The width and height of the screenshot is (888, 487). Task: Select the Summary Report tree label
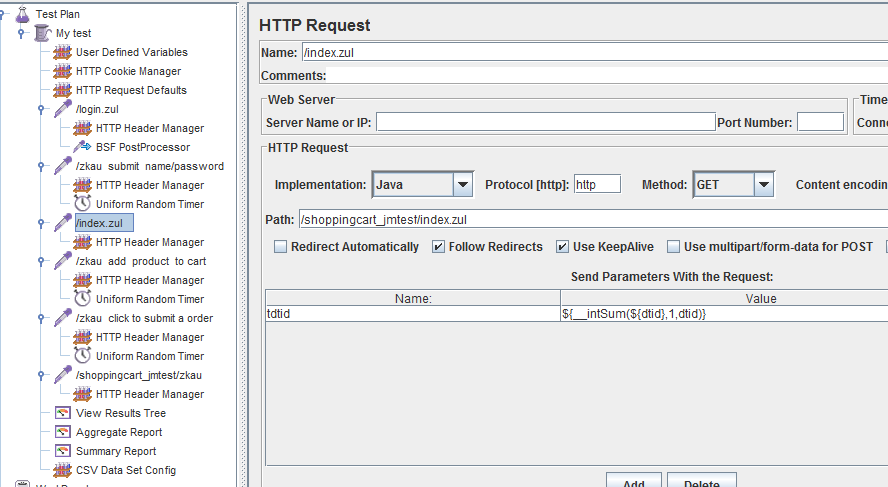point(116,451)
